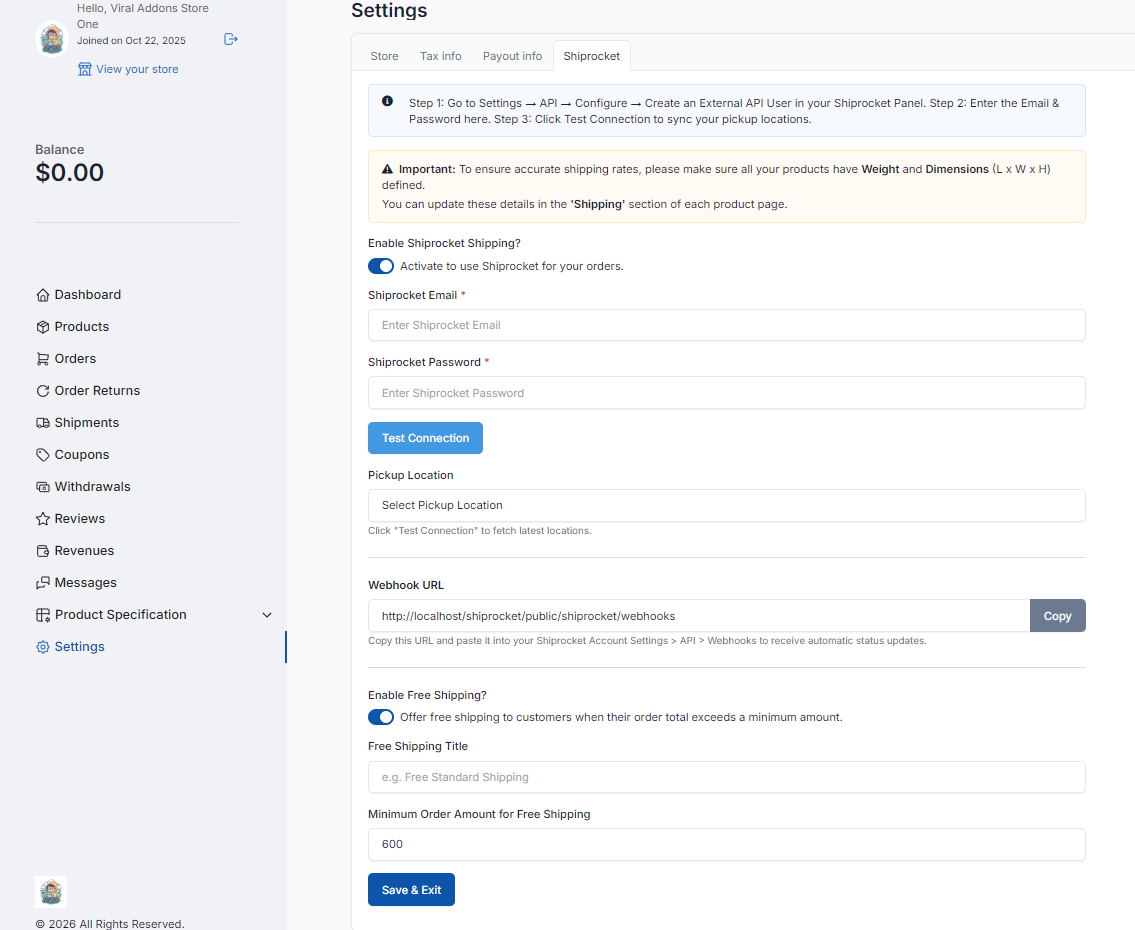This screenshot has width=1135, height=930.
Task: Click the Joined on Oct 22, 2025 text
Action: click(x=132, y=41)
